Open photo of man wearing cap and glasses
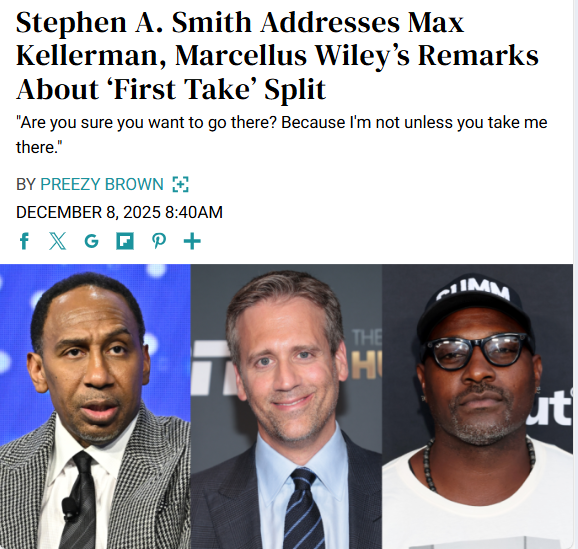This screenshot has height=549, width=578. click(x=477, y=406)
